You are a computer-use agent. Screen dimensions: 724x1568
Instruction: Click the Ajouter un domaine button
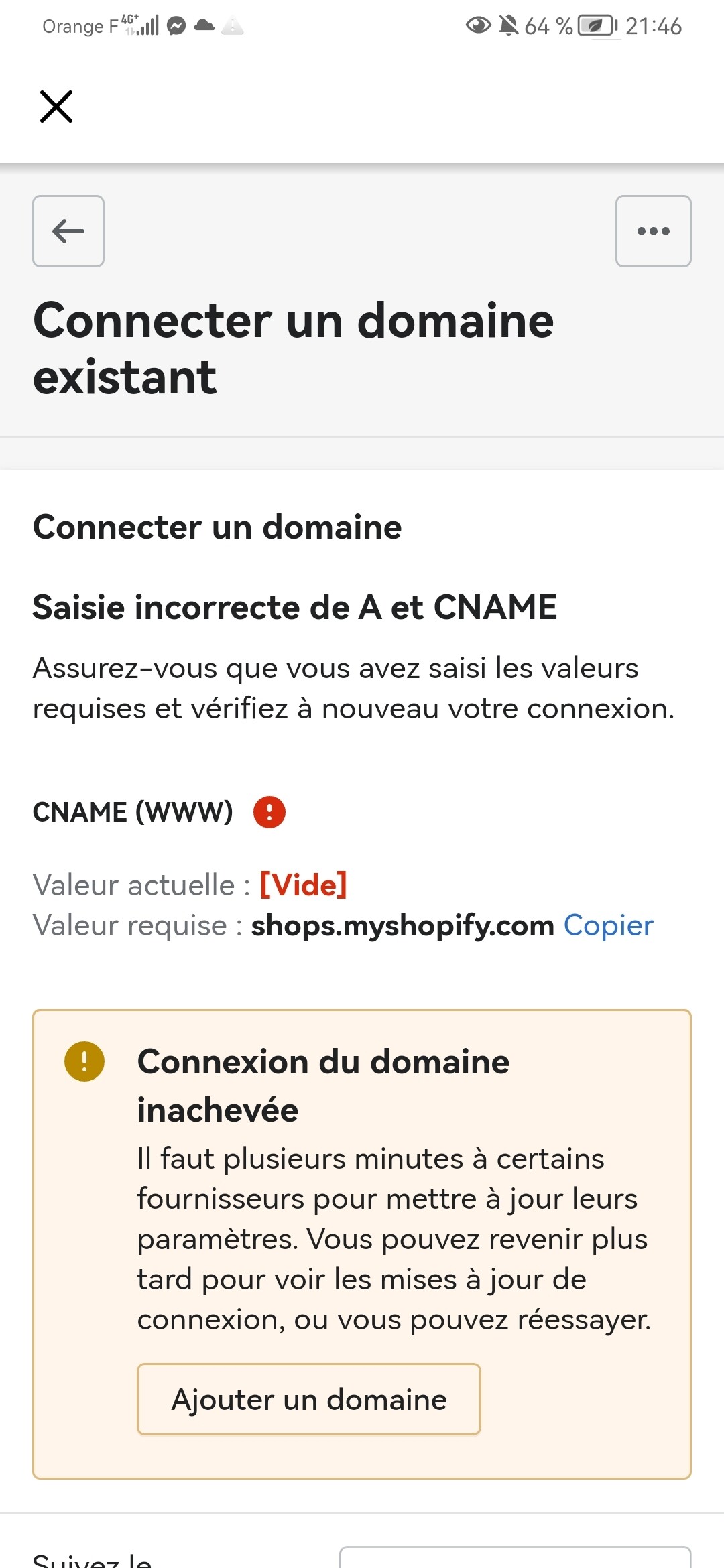tap(309, 1399)
